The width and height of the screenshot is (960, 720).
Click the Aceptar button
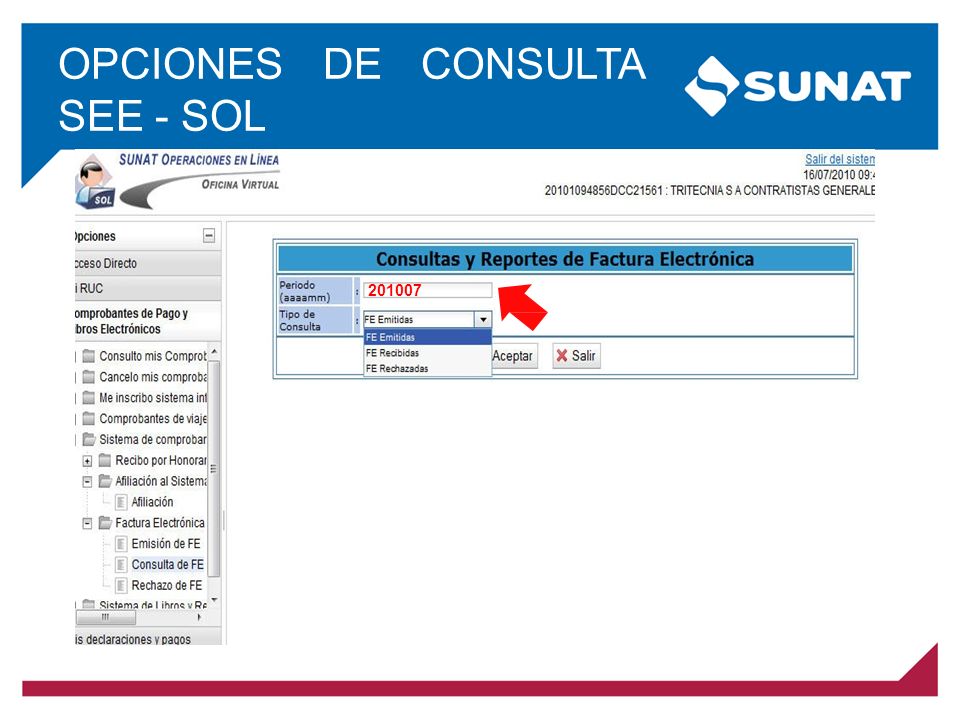(514, 356)
